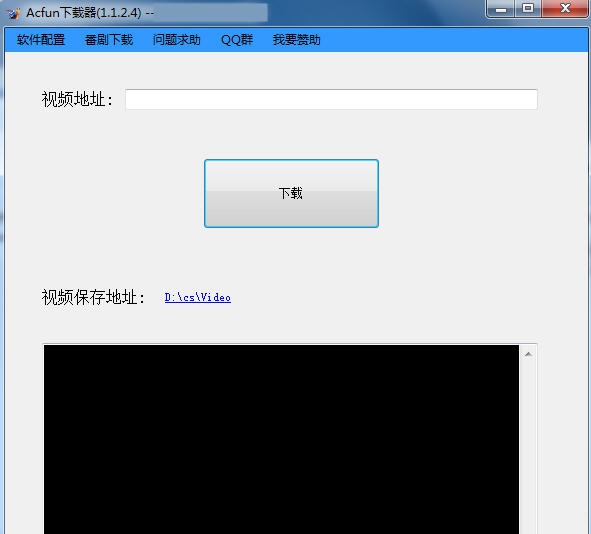Focus the 视频地址 input field
The width and height of the screenshot is (591, 534).
331,99
